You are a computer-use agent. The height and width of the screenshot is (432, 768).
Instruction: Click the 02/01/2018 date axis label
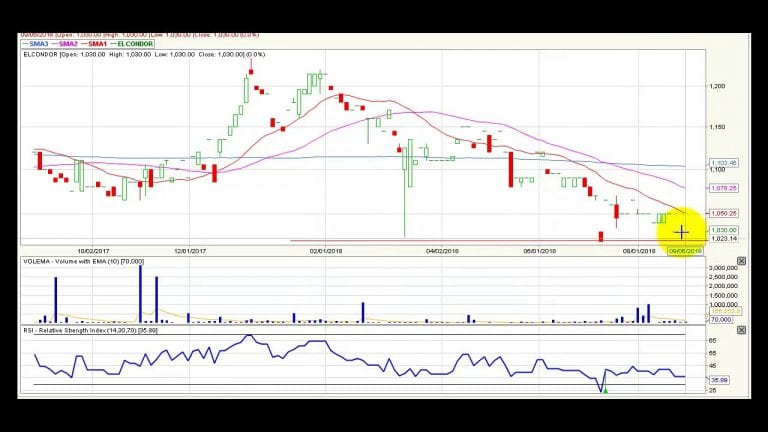click(x=326, y=251)
